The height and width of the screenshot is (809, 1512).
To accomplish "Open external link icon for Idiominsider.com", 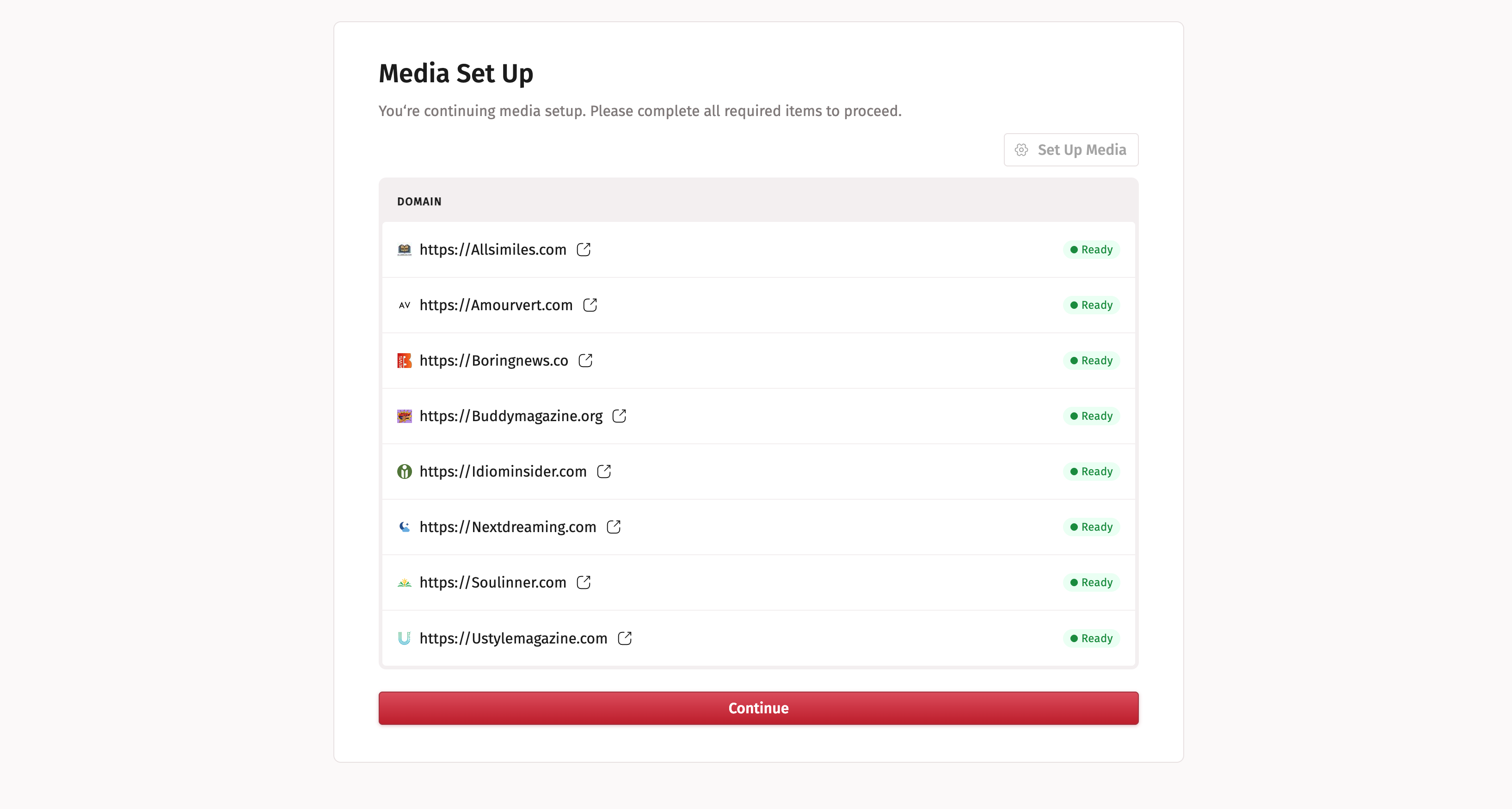I will pyautogui.click(x=603, y=471).
